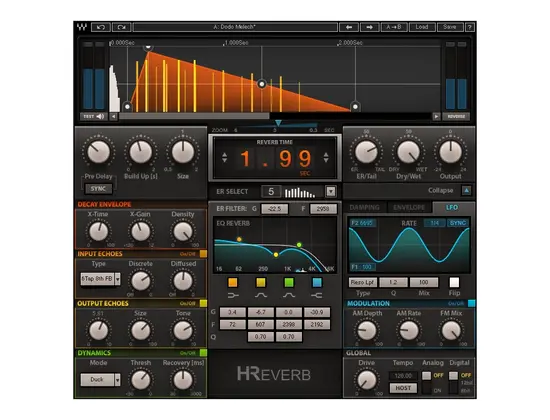
Task: Click the LFO RATE 1/4 value
Action: tap(434, 223)
